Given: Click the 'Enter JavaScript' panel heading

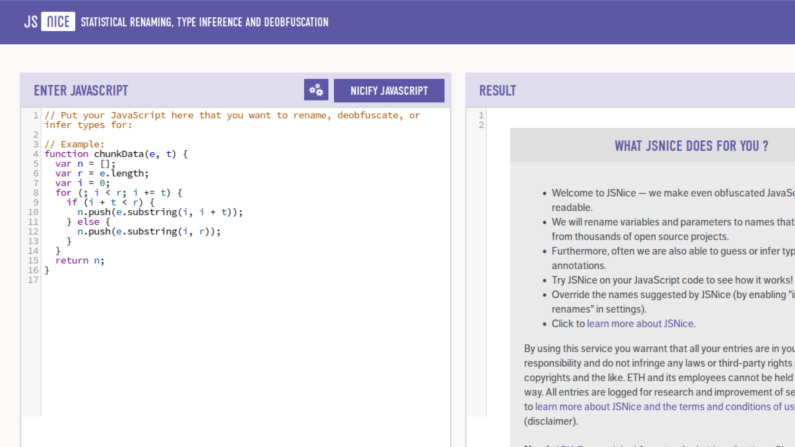Looking at the screenshot, I should click(x=81, y=91).
